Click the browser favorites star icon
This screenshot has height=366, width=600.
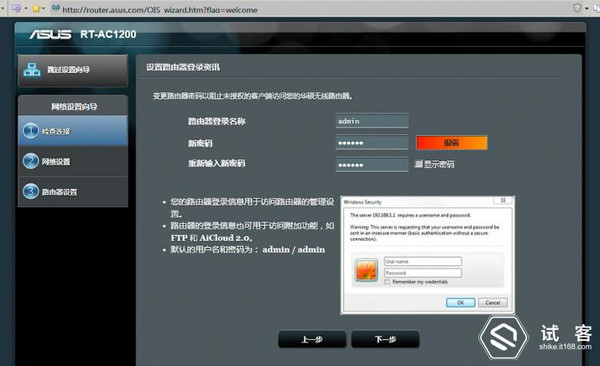(36, 8)
